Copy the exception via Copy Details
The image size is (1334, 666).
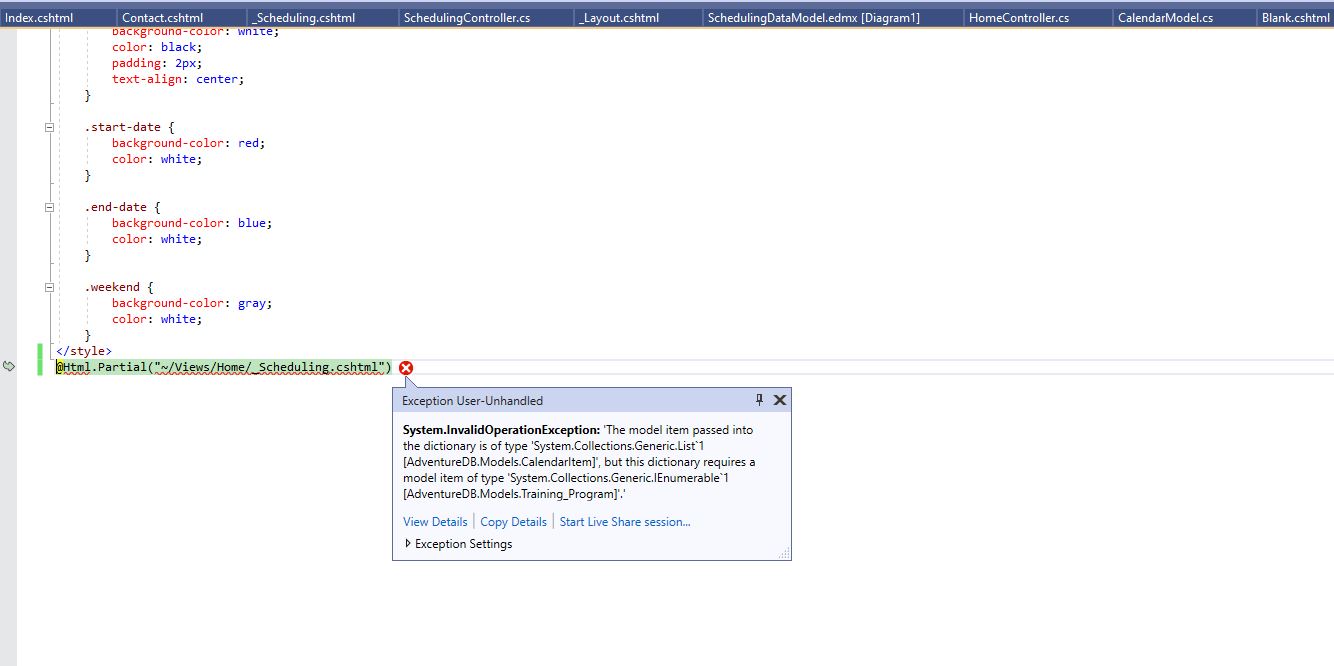(x=513, y=521)
